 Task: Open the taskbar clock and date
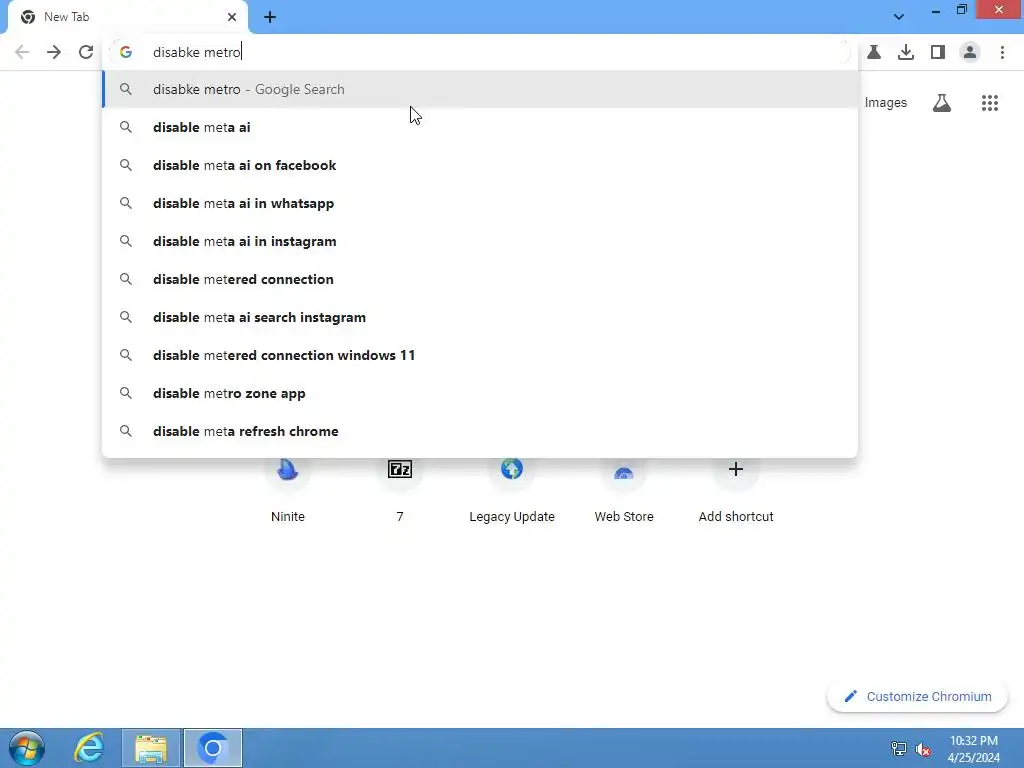pos(974,749)
